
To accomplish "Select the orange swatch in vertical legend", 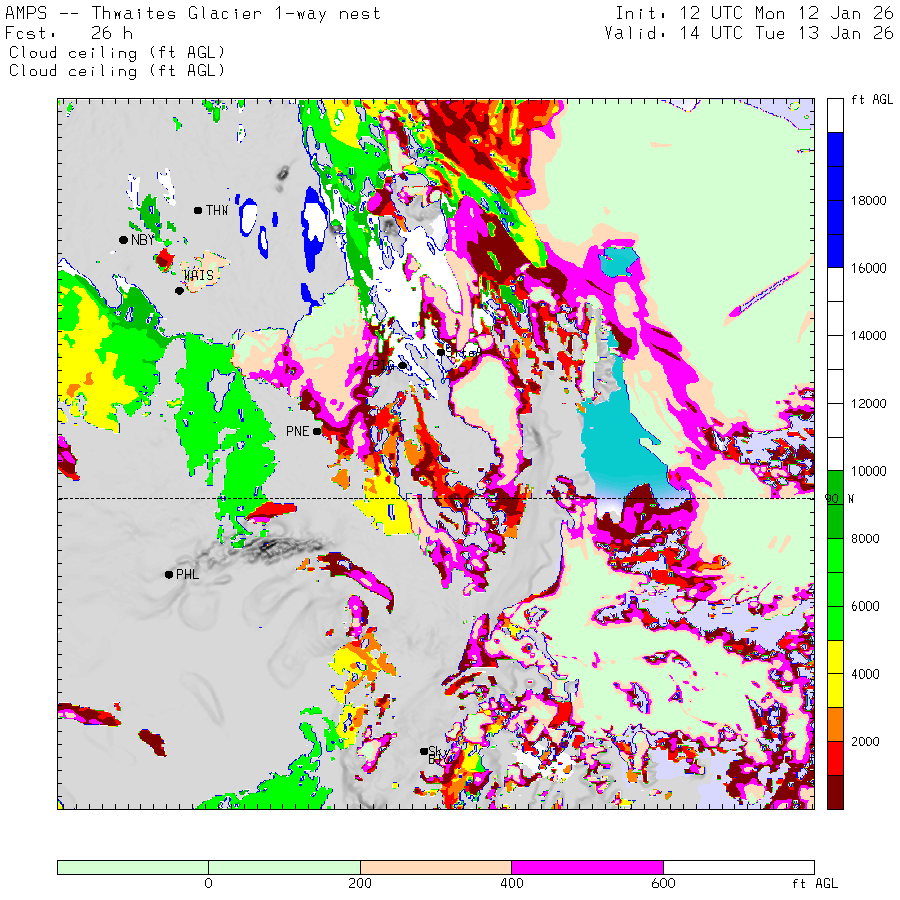I will 835,724.
